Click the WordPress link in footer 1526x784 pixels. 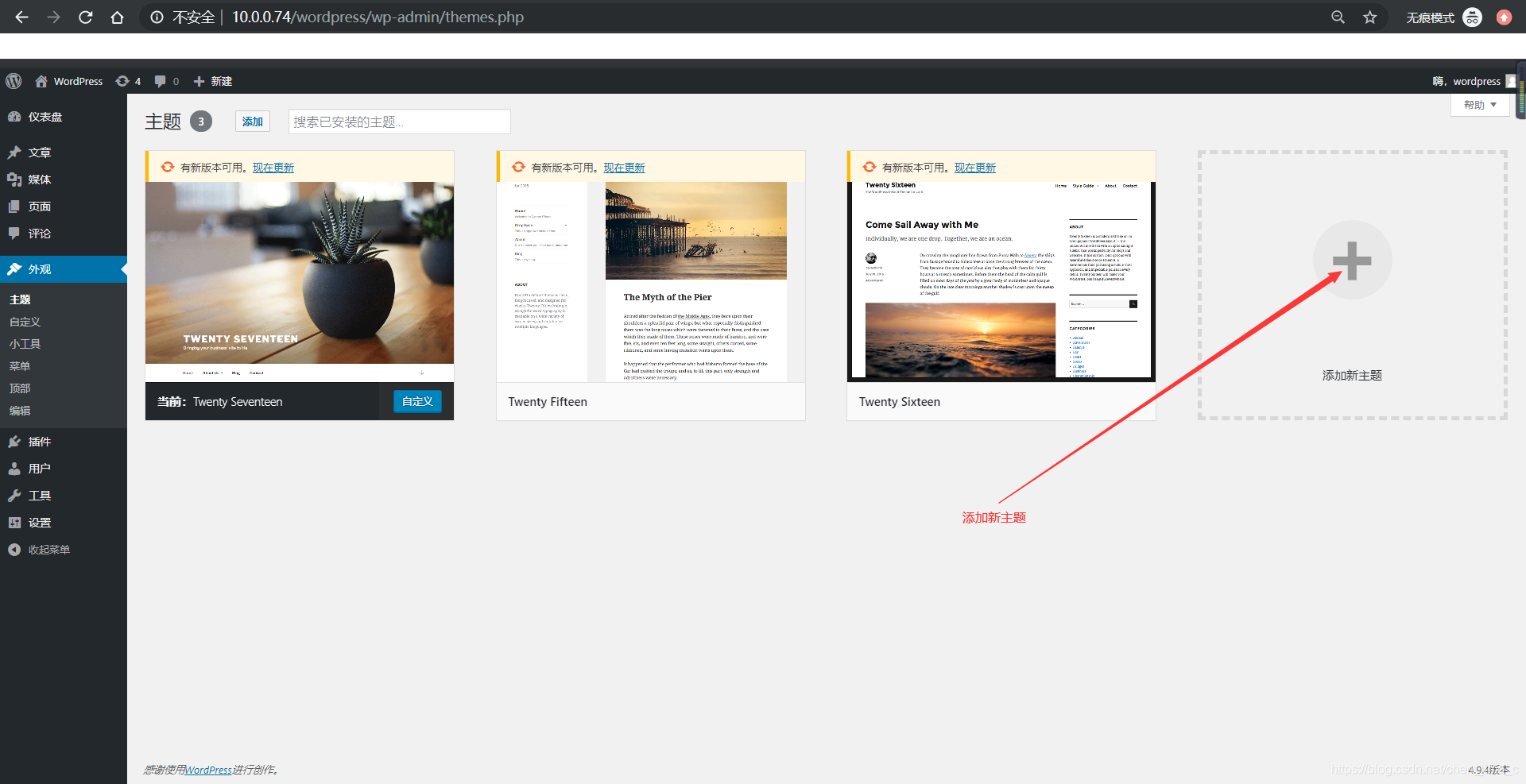pos(208,770)
